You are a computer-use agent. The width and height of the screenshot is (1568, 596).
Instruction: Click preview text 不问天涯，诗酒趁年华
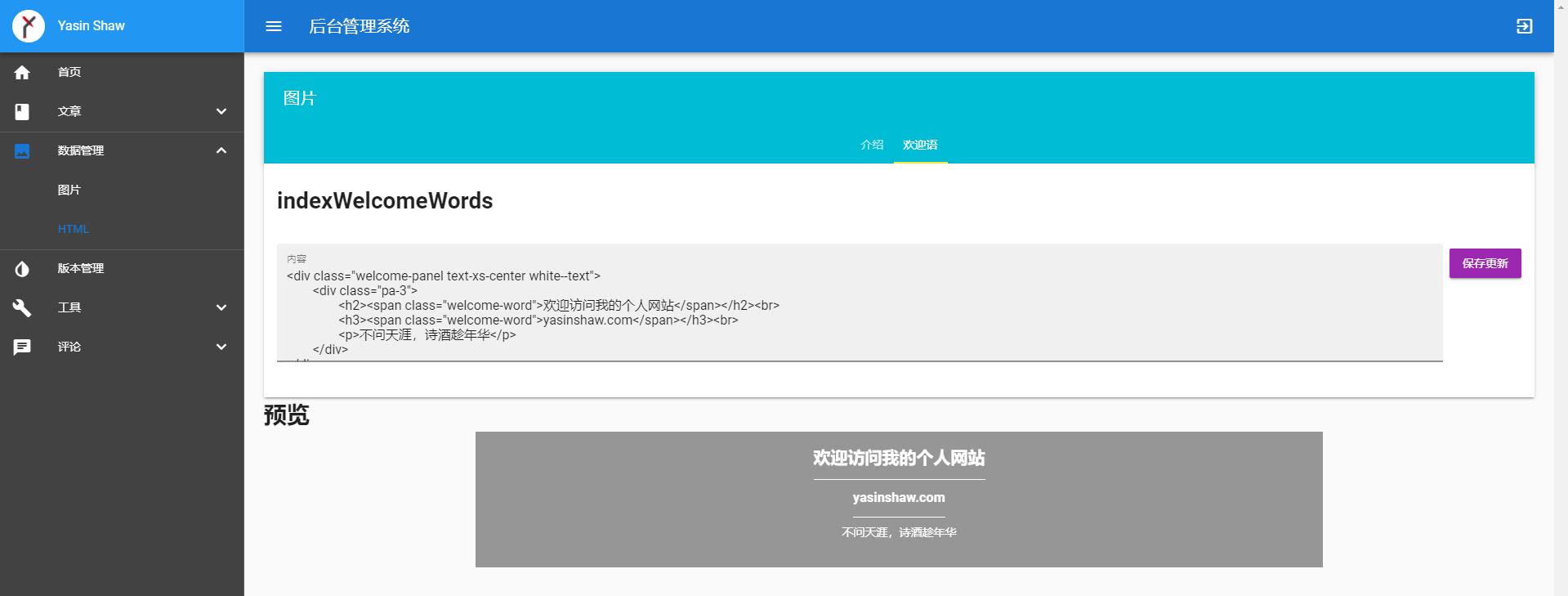(899, 532)
